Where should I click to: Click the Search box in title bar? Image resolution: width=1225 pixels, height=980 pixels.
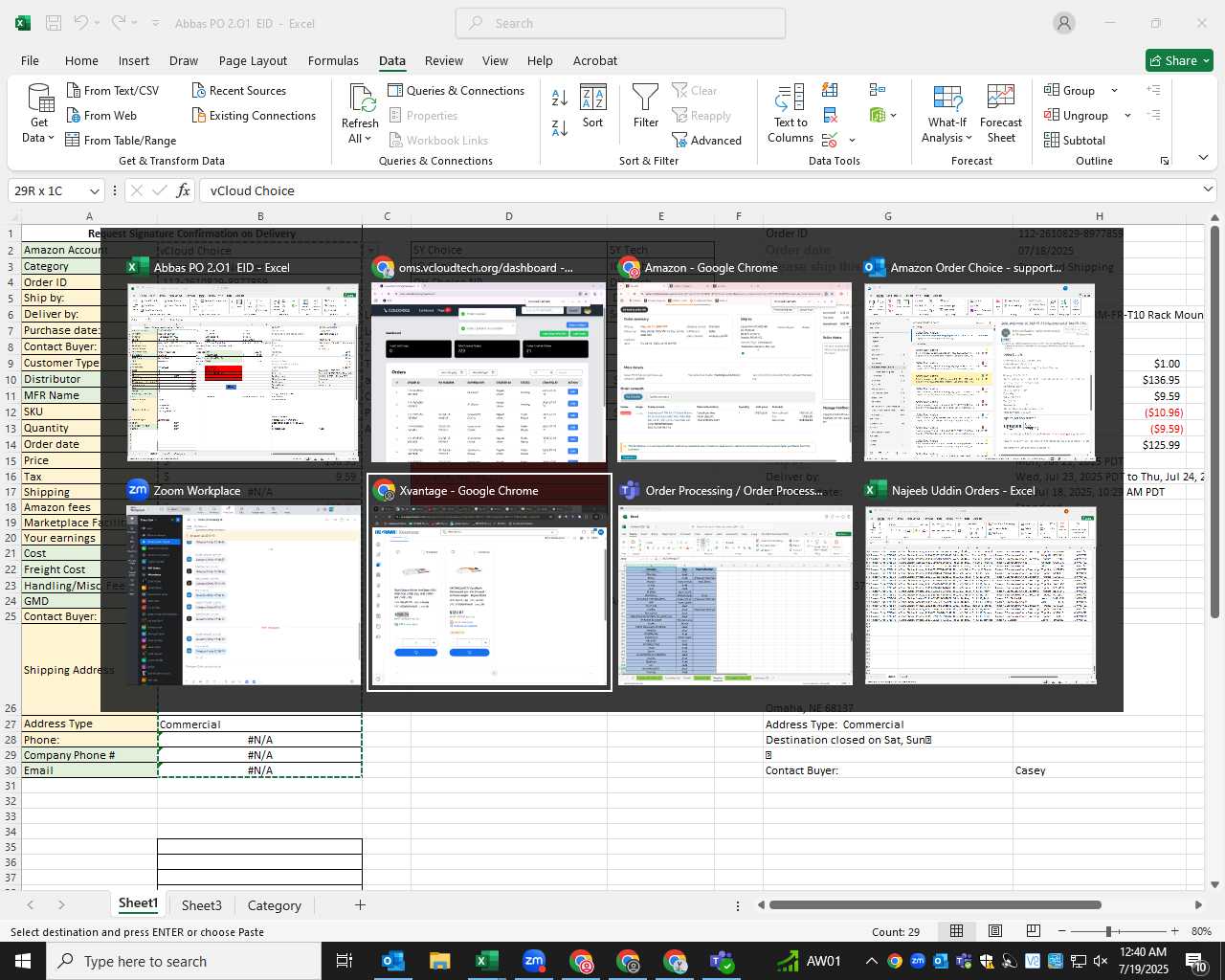620,23
